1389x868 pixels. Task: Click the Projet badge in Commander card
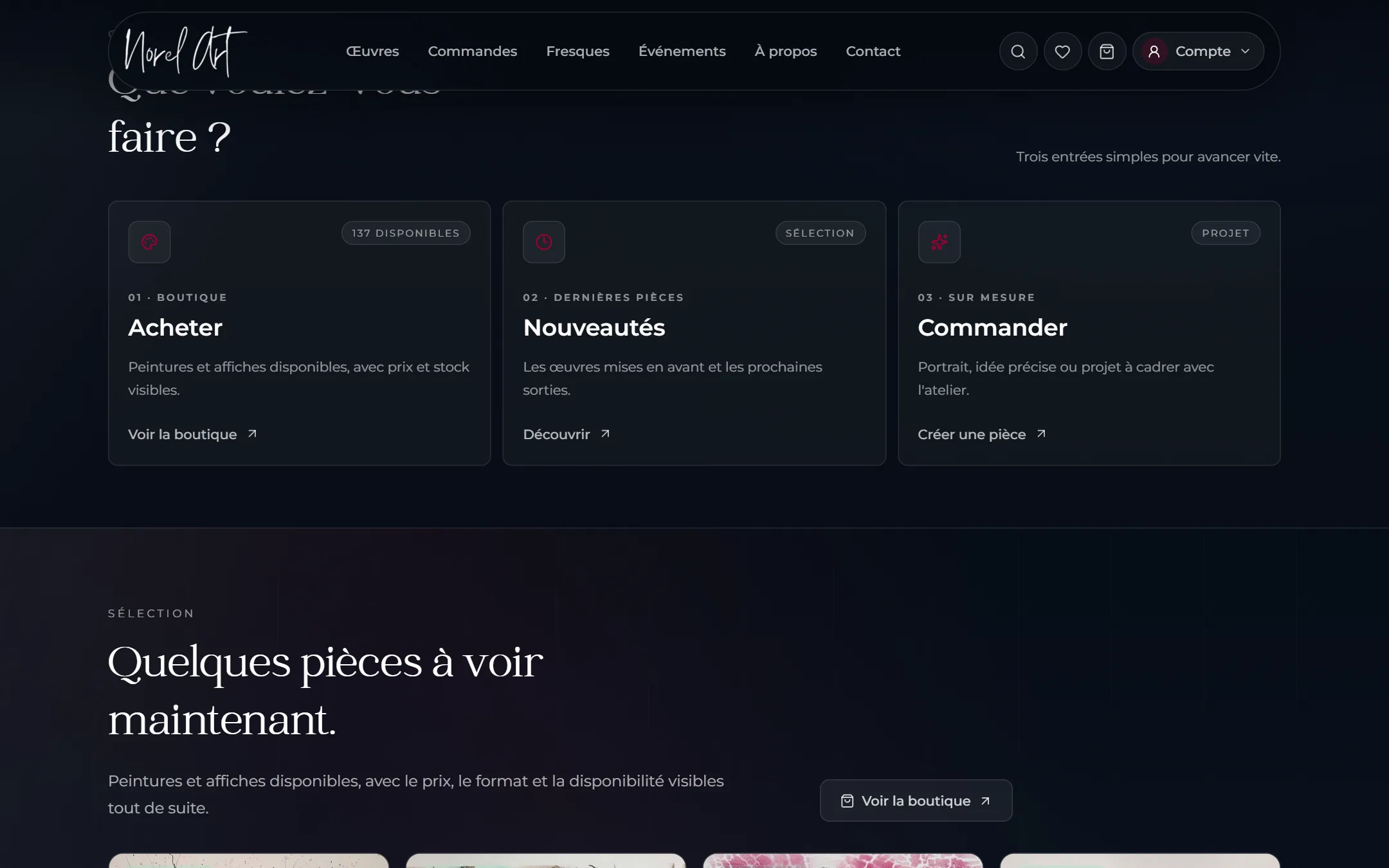pyautogui.click(x=1226, y=233)
